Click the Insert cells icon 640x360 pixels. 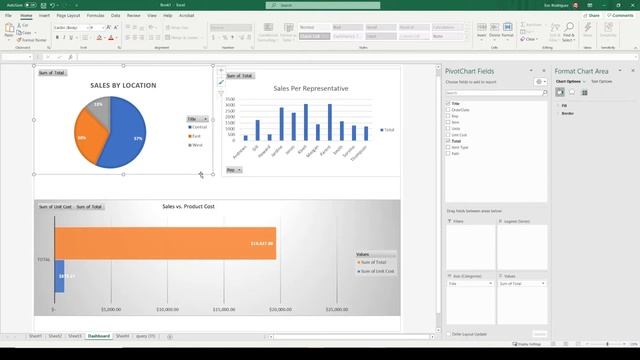[x=482, y=28]
